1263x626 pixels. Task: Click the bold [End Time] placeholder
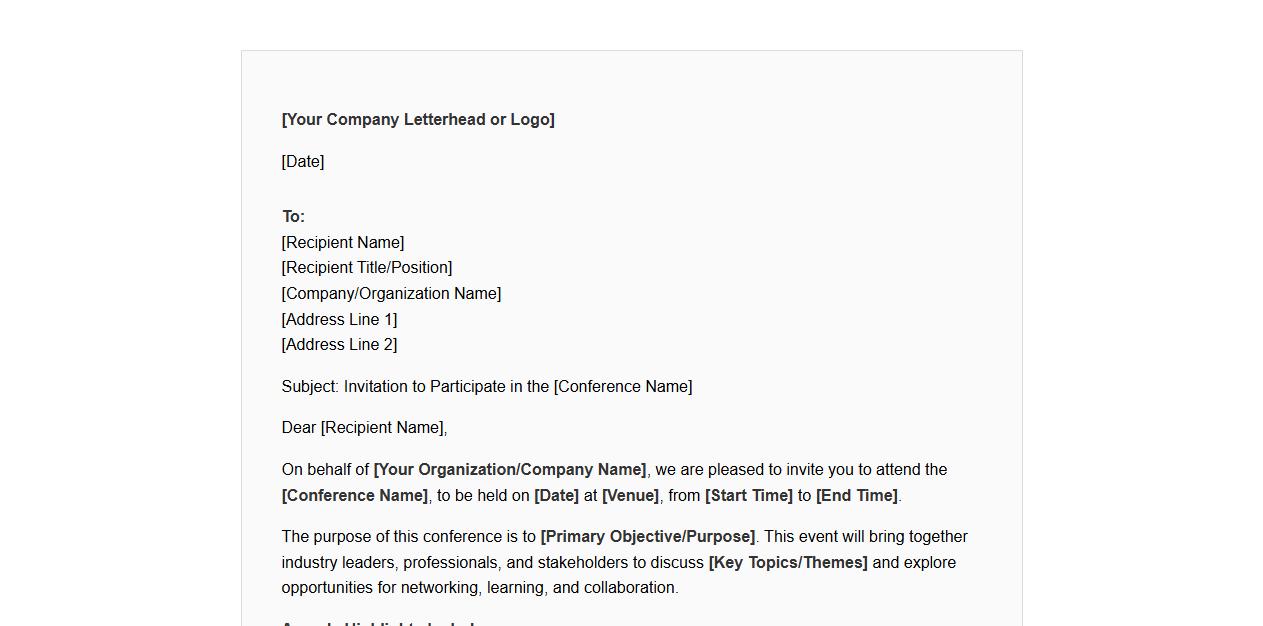pyautogui.click(x=857, y=496)
